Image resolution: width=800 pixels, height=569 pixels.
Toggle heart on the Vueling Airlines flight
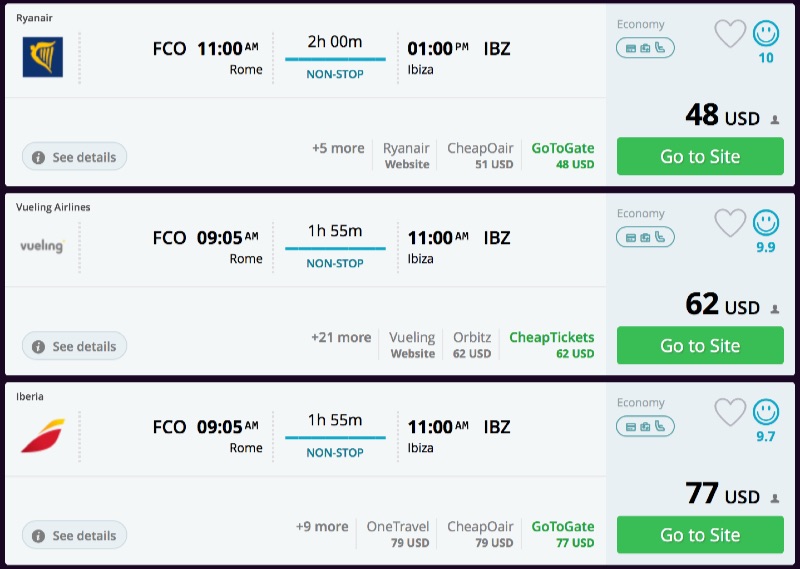730,223
